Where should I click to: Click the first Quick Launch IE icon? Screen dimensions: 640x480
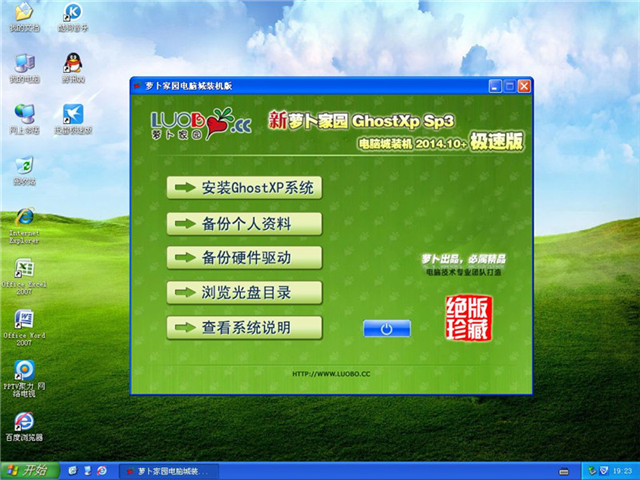coord(73,471)
